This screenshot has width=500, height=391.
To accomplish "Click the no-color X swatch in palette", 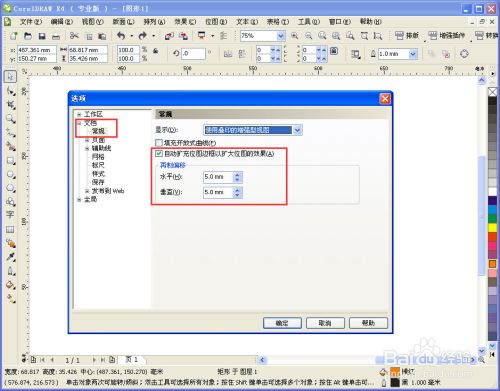I will (x=492, y=92).
